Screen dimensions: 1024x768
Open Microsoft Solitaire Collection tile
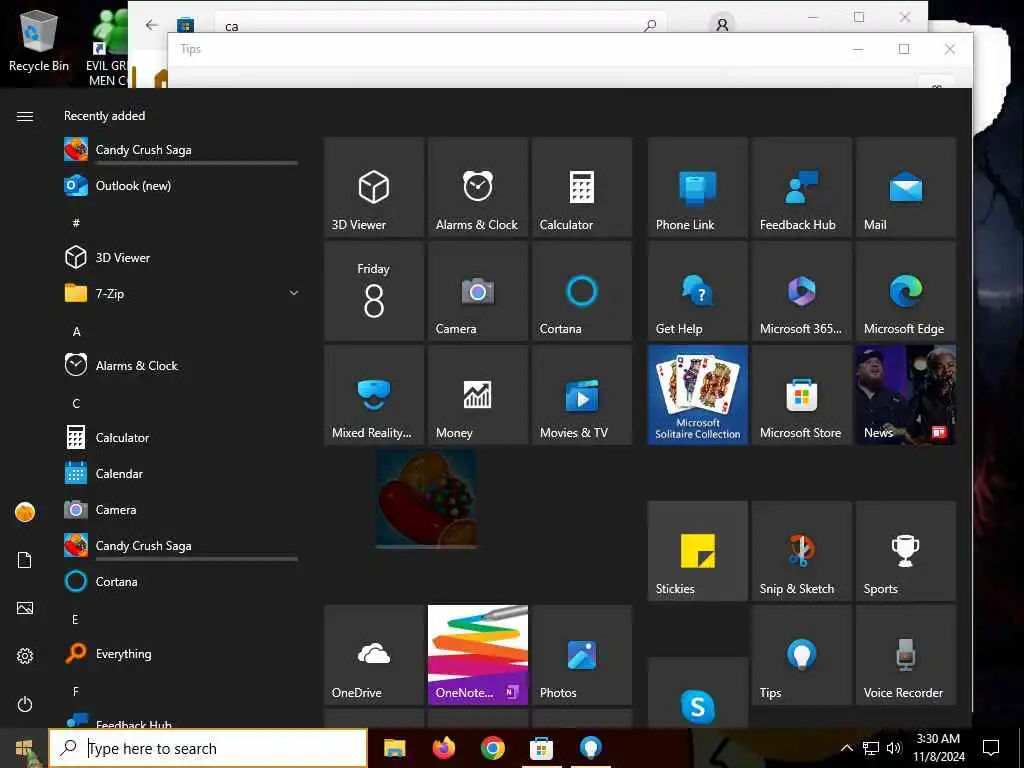click(697, 395)
